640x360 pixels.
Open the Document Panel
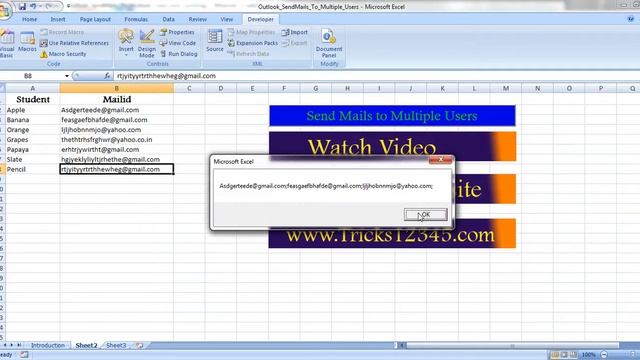(329, 43)
